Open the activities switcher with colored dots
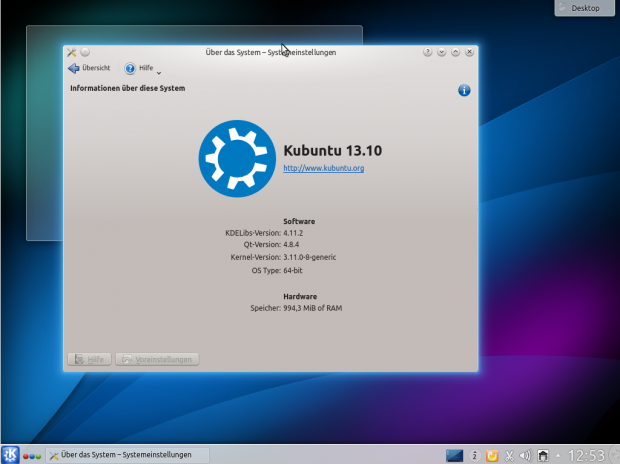This screenshot has width=620, height=464. (32, 456)
